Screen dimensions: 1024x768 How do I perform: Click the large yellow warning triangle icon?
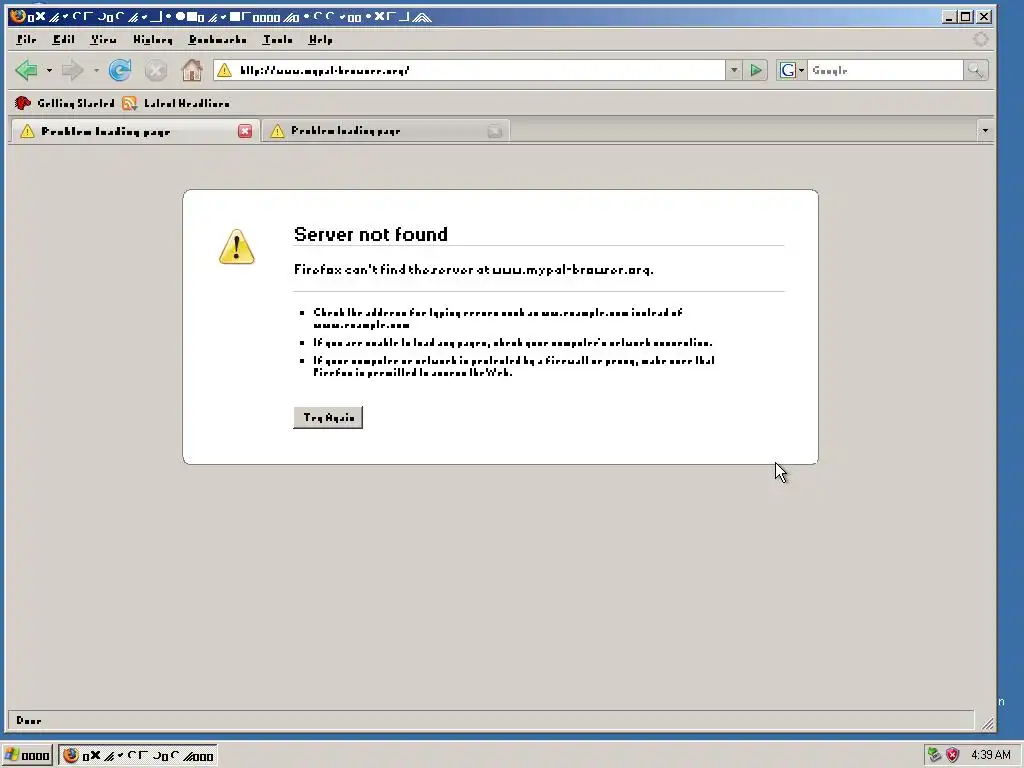click(x=236, y=246)
